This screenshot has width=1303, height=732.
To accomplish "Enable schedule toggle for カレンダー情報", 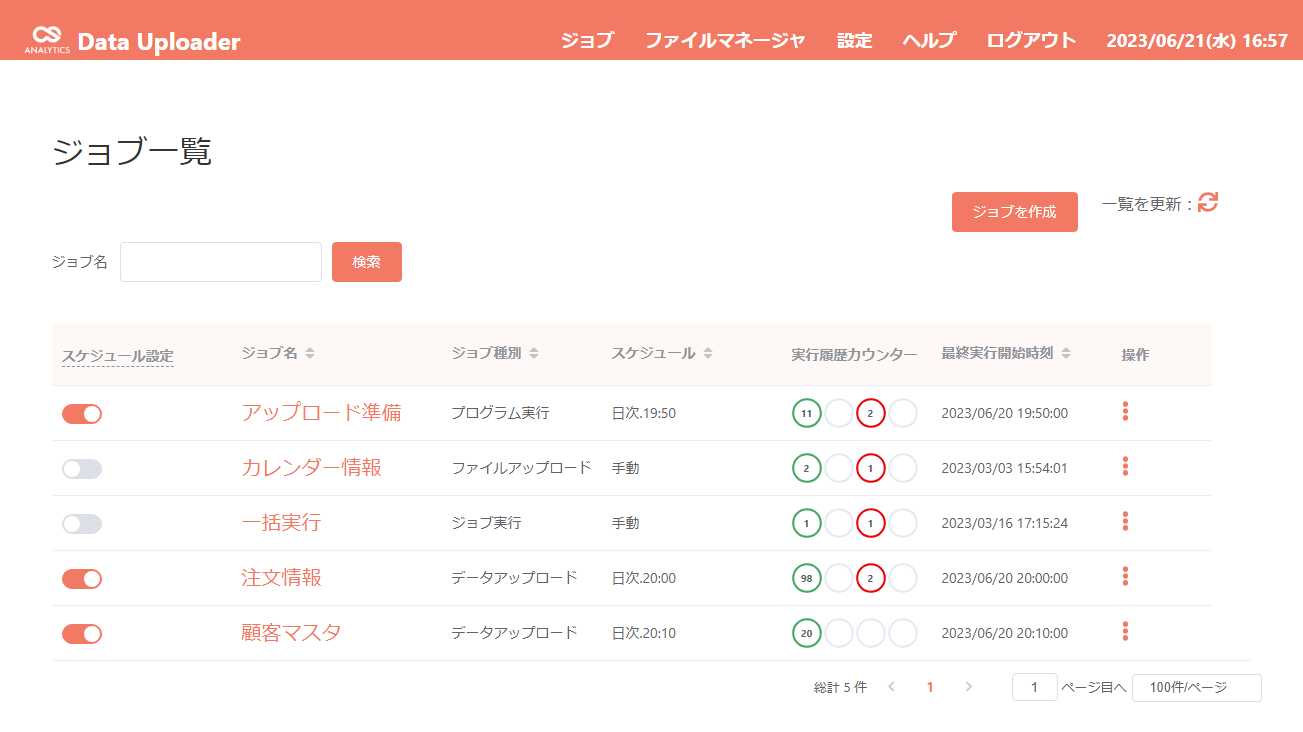I will (82, 469).
